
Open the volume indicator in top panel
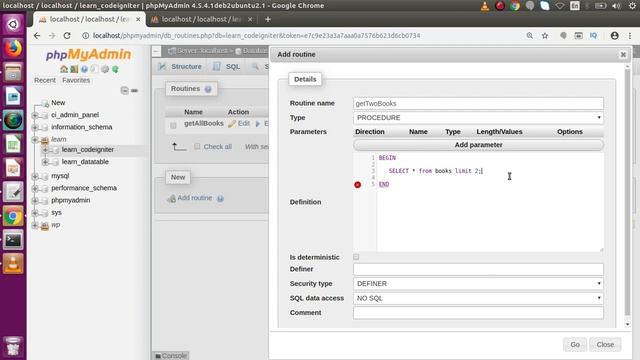[x=616, y=6]
